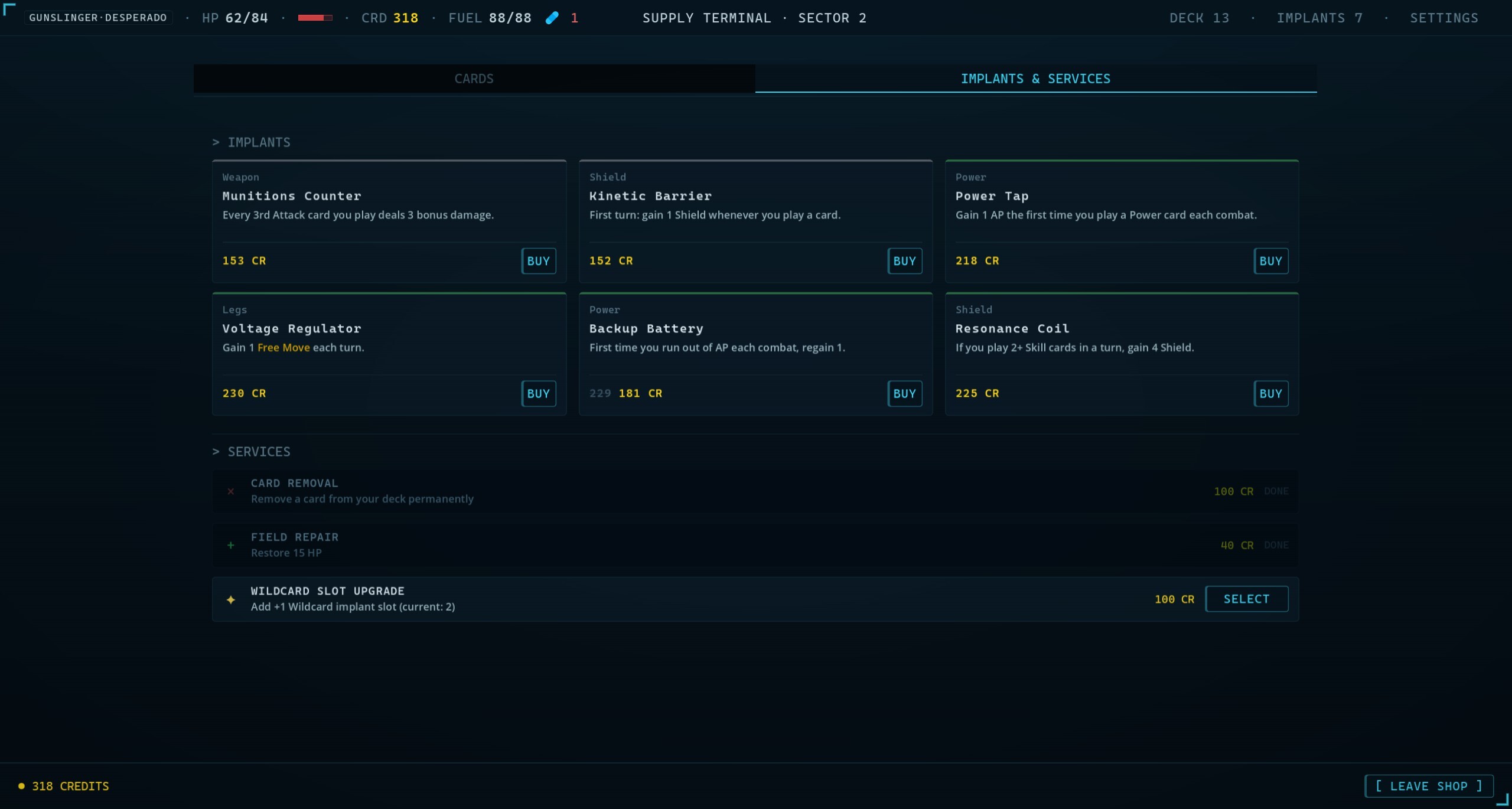Buy the Kinetic Barrier implant

(904, 261)
